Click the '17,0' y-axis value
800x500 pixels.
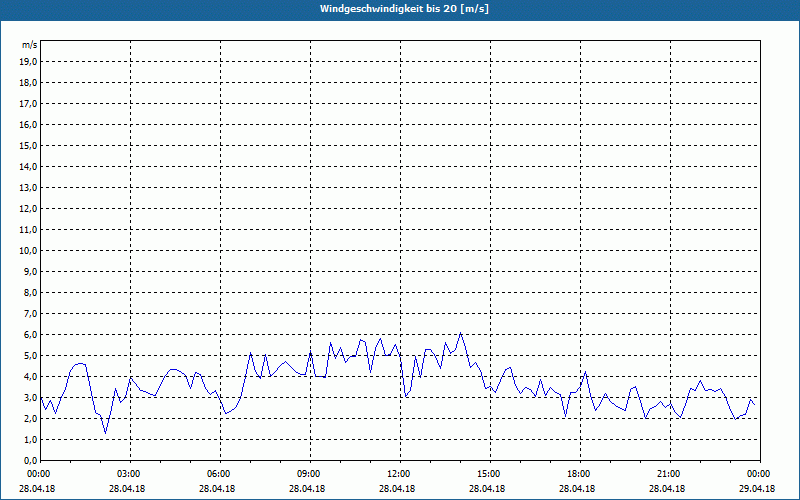pos(29,104)
